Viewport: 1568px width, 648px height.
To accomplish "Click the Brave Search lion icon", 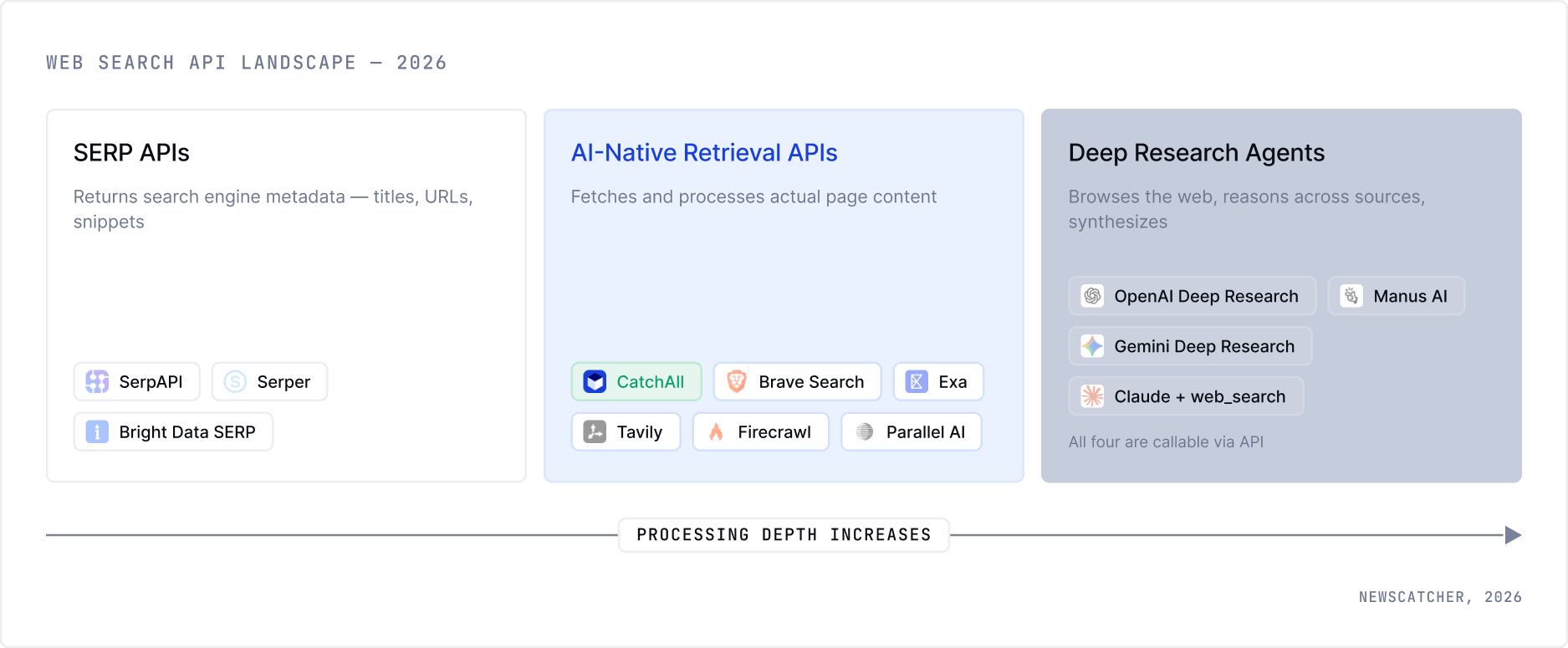I will [737, 382].
